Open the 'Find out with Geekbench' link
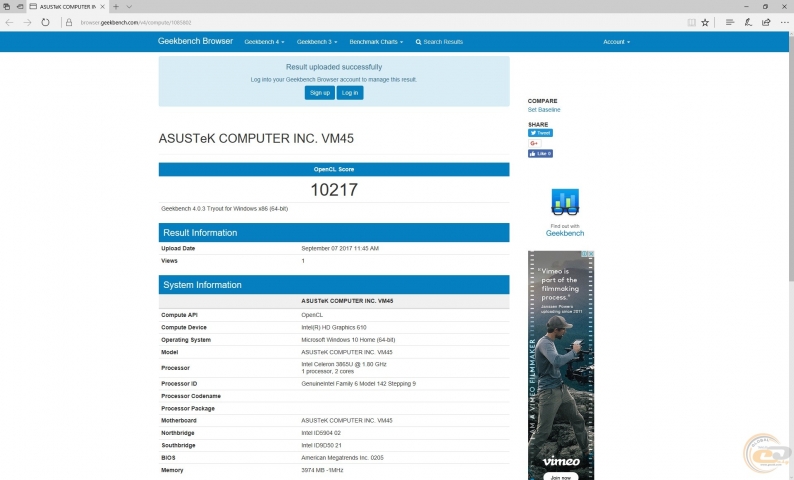This screenshot has height=480, width=794. pos(565,230)
